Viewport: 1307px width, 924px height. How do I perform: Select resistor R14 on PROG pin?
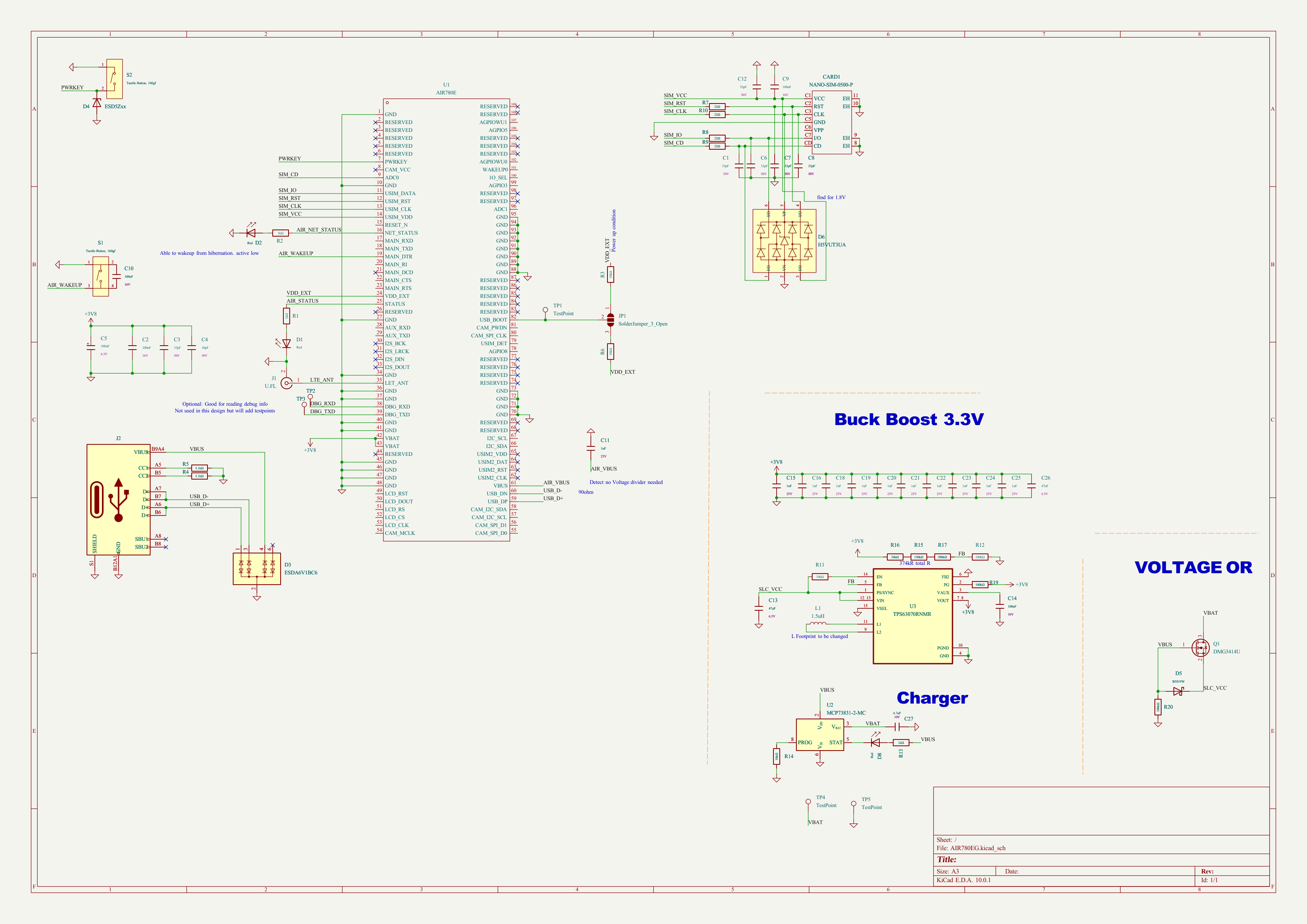(777, 757)
